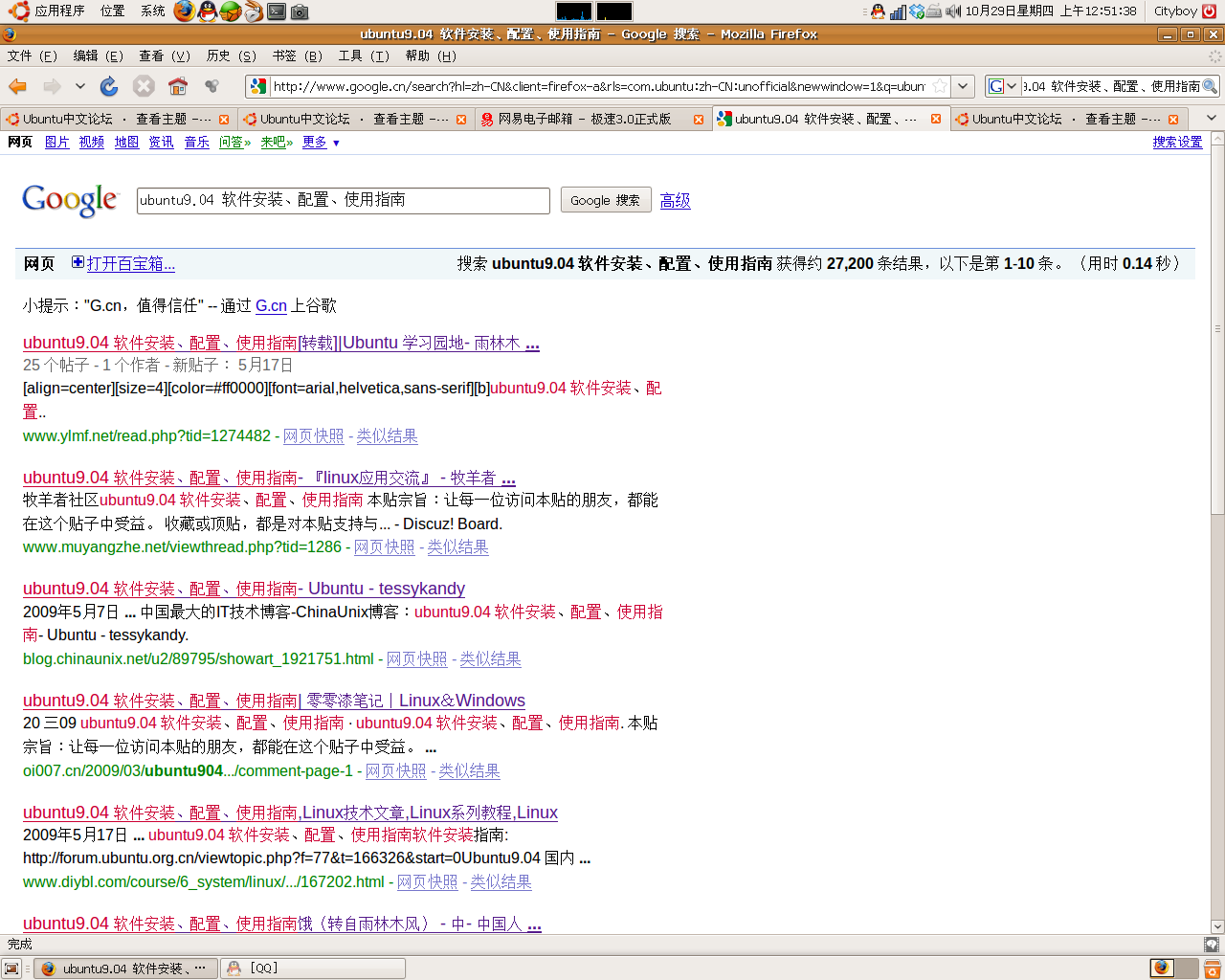1225x980 pixels.
Task: Click the magnifier in the Firefox search box
Action: (1210, 86)
